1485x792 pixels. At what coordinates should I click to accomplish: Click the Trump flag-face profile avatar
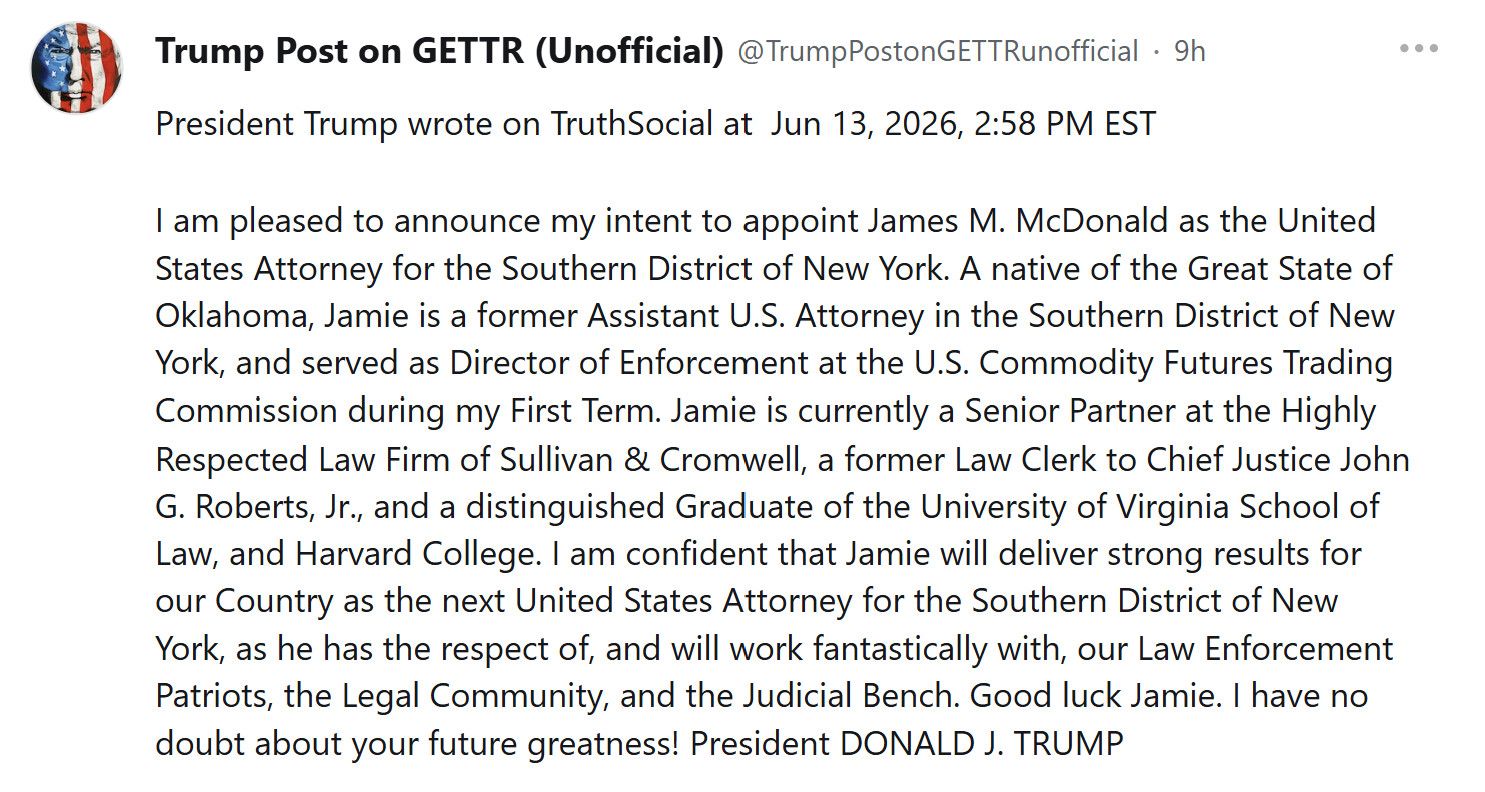pos(77,68)
